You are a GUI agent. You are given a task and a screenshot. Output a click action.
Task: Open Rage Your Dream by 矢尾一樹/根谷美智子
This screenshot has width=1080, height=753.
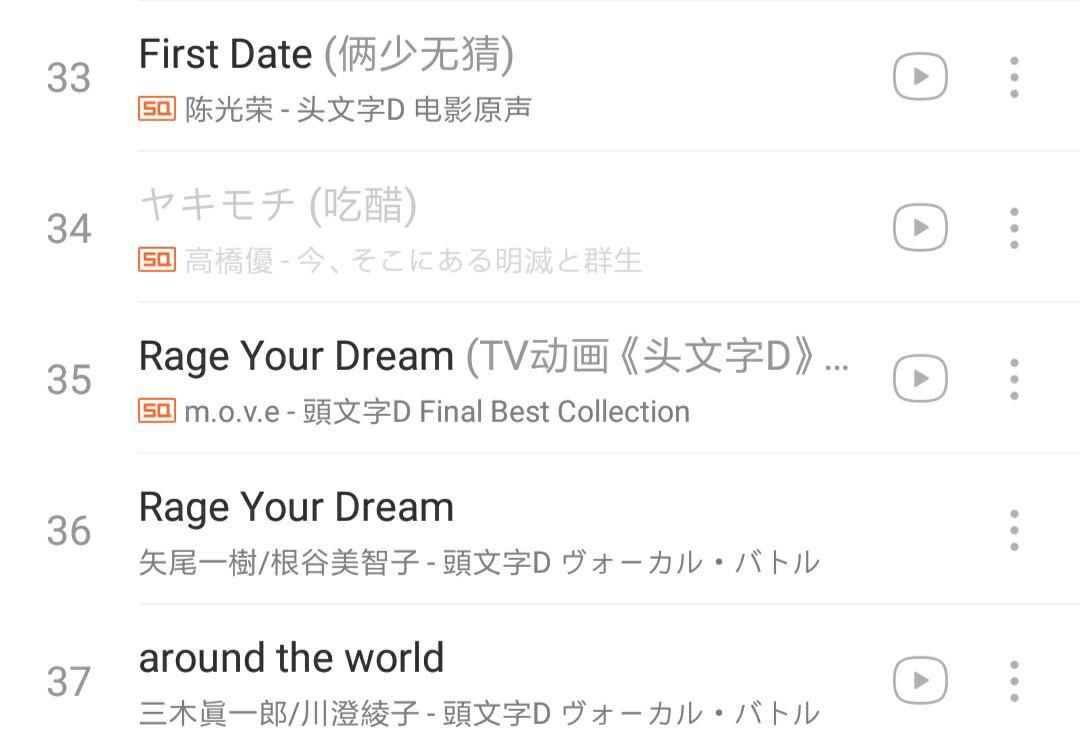point(295,506)
